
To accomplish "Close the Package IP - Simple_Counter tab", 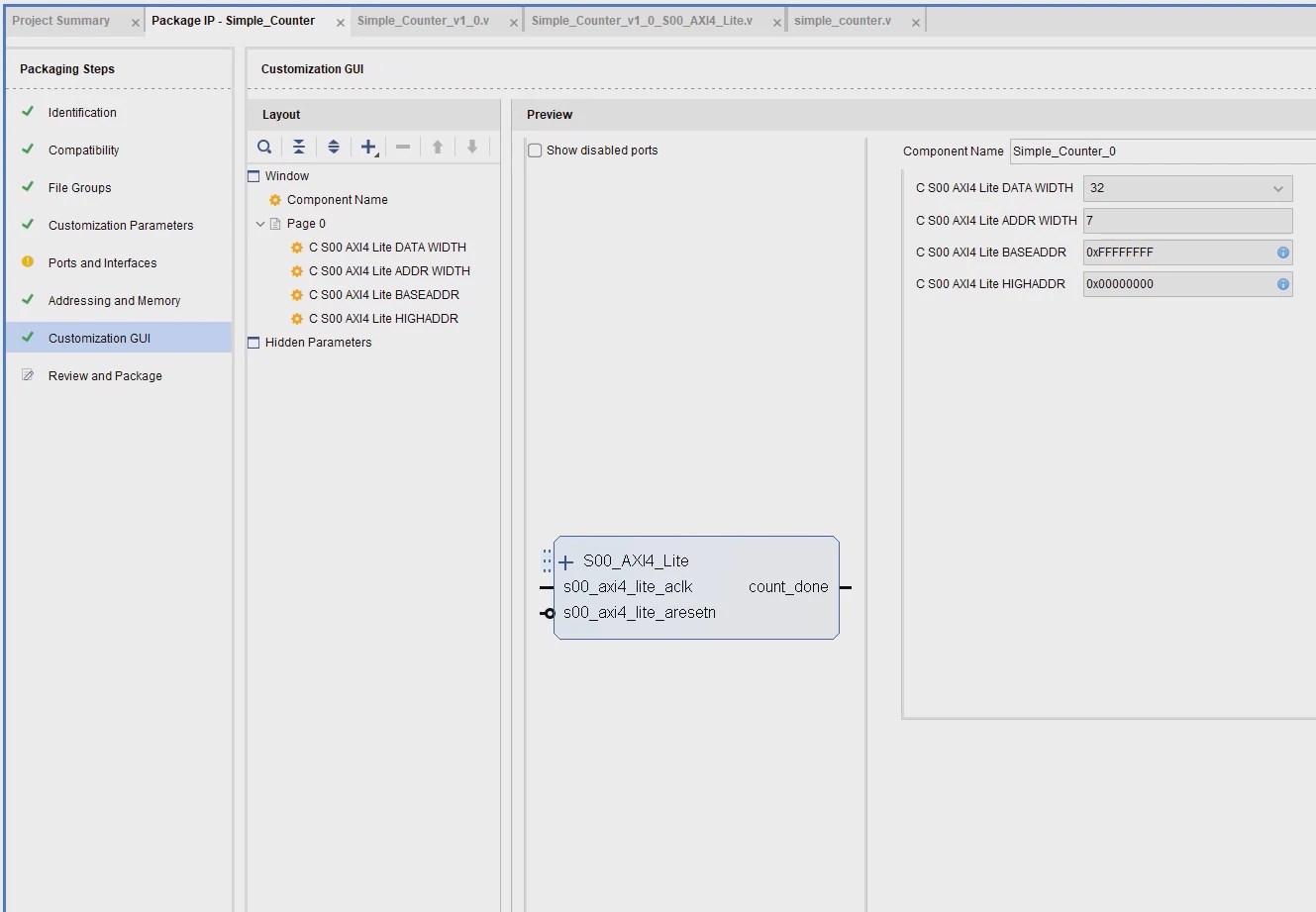I will 341,22.
